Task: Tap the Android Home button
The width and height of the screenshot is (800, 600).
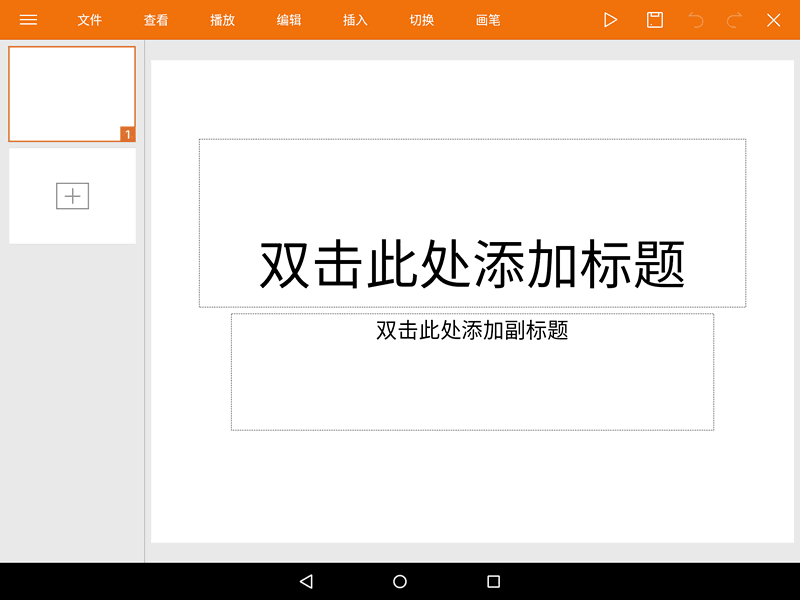Action: (400, 581)
